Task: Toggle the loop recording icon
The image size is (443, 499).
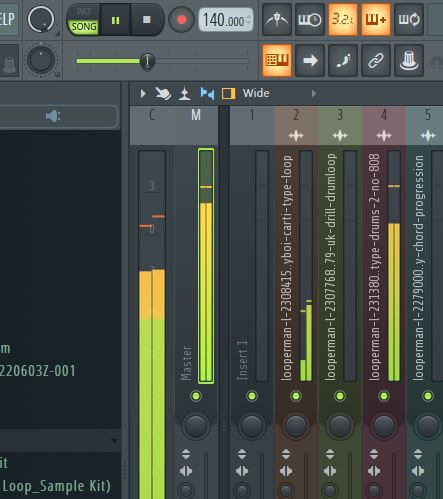Action: click(409, 20)
